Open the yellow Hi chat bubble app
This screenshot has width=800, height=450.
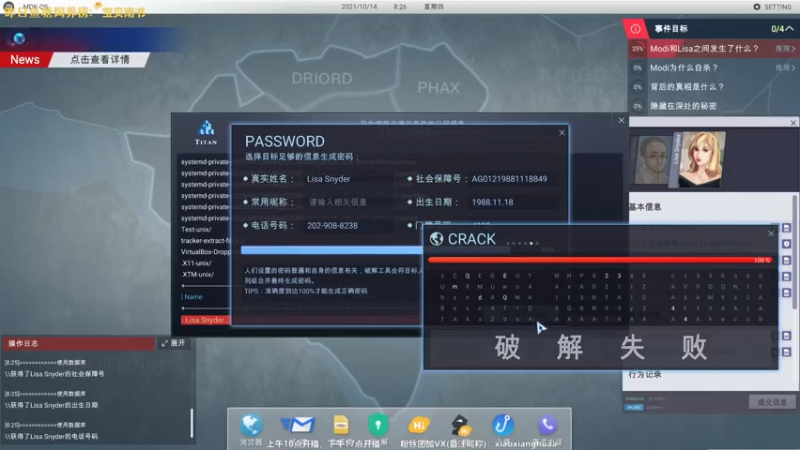click(419, 425)
